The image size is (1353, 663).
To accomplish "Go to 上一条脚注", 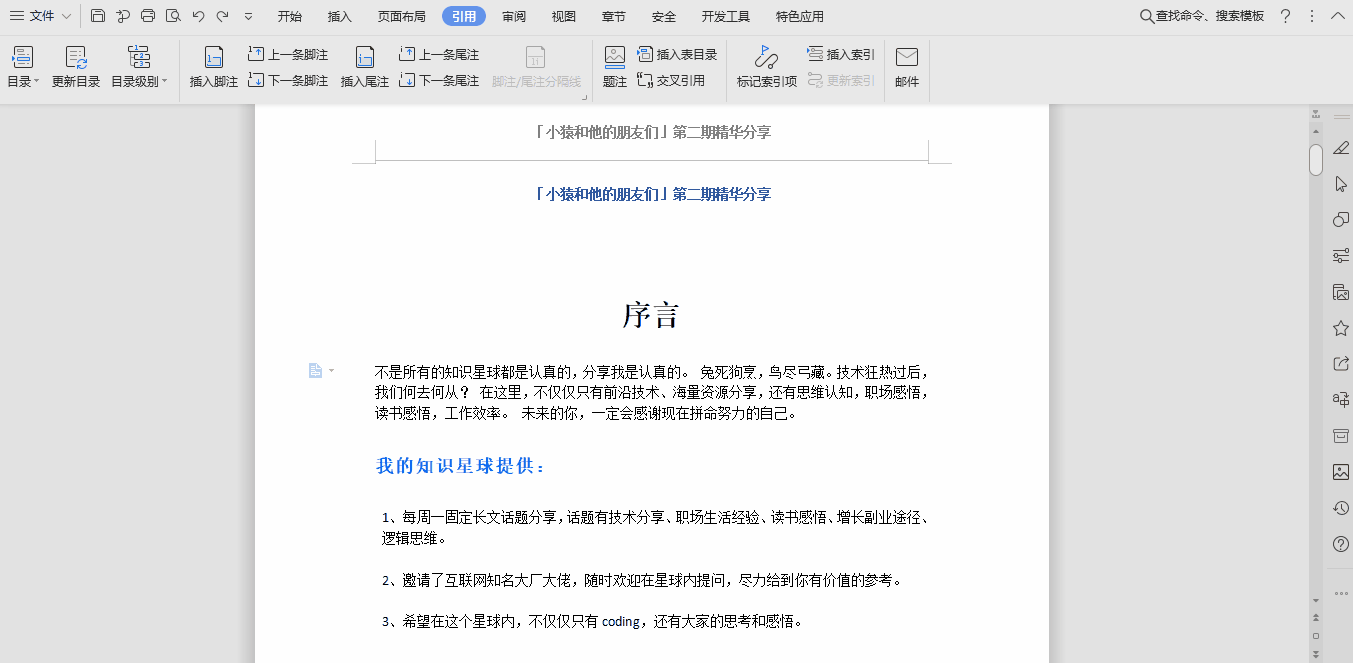I will point(288,54).
